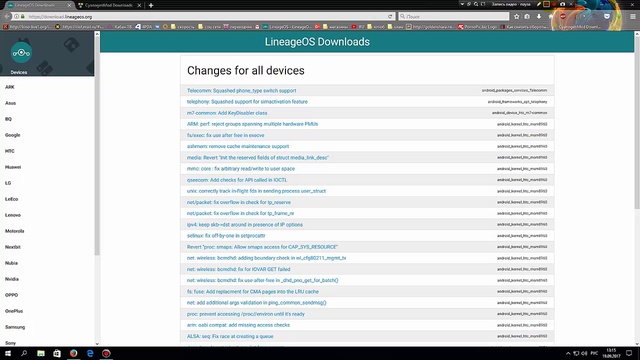Viewport: 640px width, 360px height.
Task: Open 'ipv4: keep skb->dst around' change link
Action: pos(245,224)
